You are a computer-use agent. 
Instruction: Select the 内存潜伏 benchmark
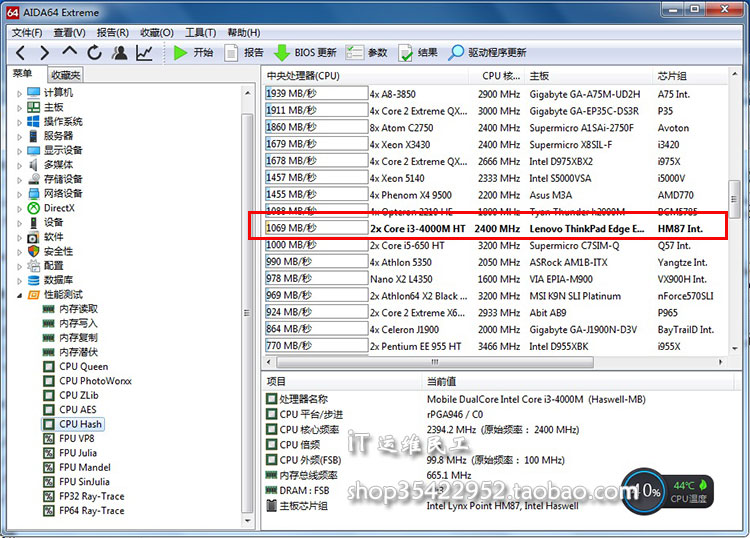78,352
